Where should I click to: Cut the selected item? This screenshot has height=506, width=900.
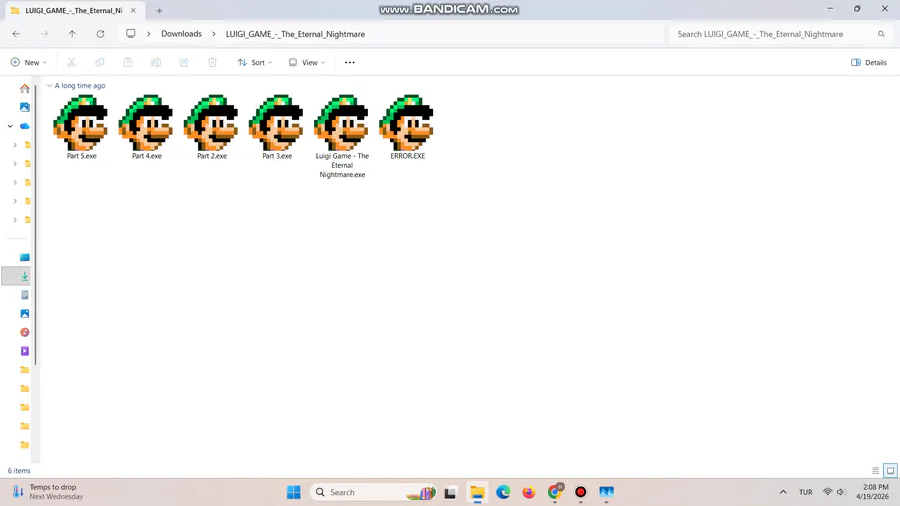(72, 62)
